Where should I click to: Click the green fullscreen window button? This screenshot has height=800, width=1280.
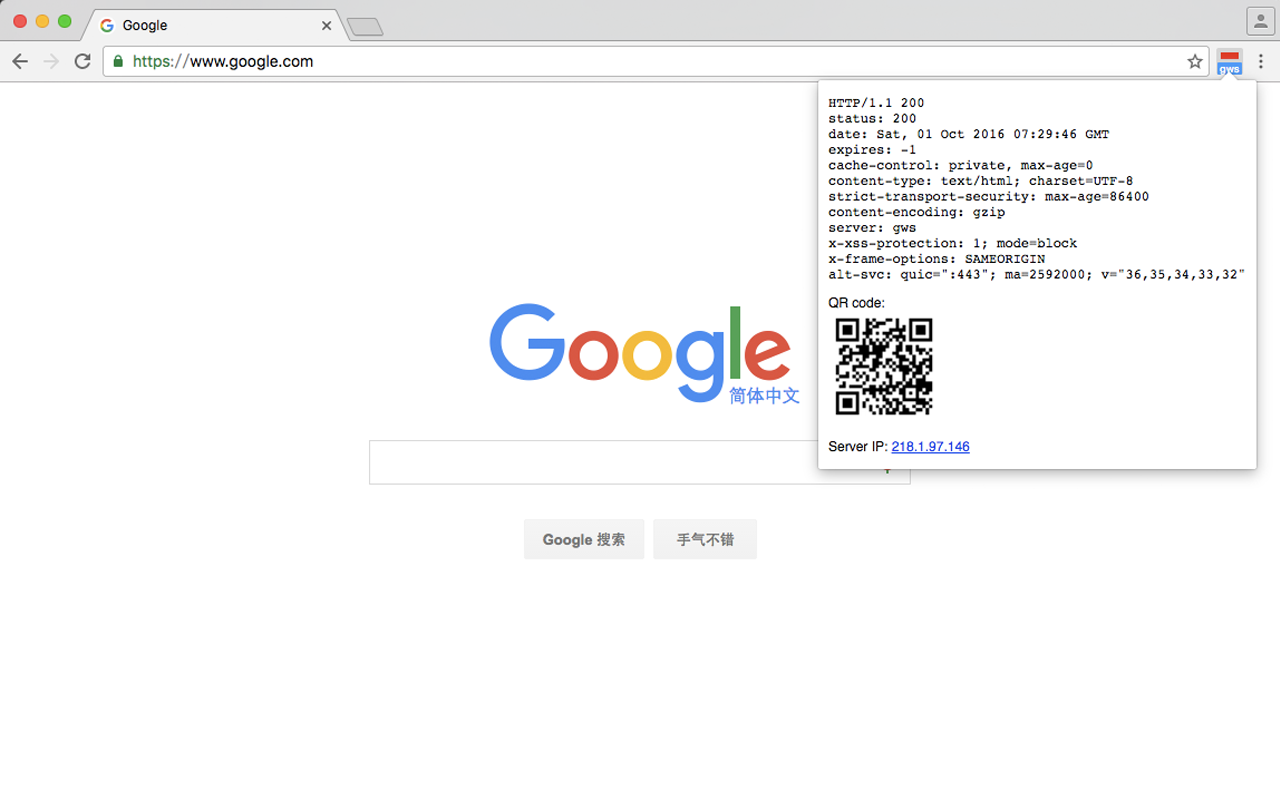pyautogui.click(x=64, y=21)
